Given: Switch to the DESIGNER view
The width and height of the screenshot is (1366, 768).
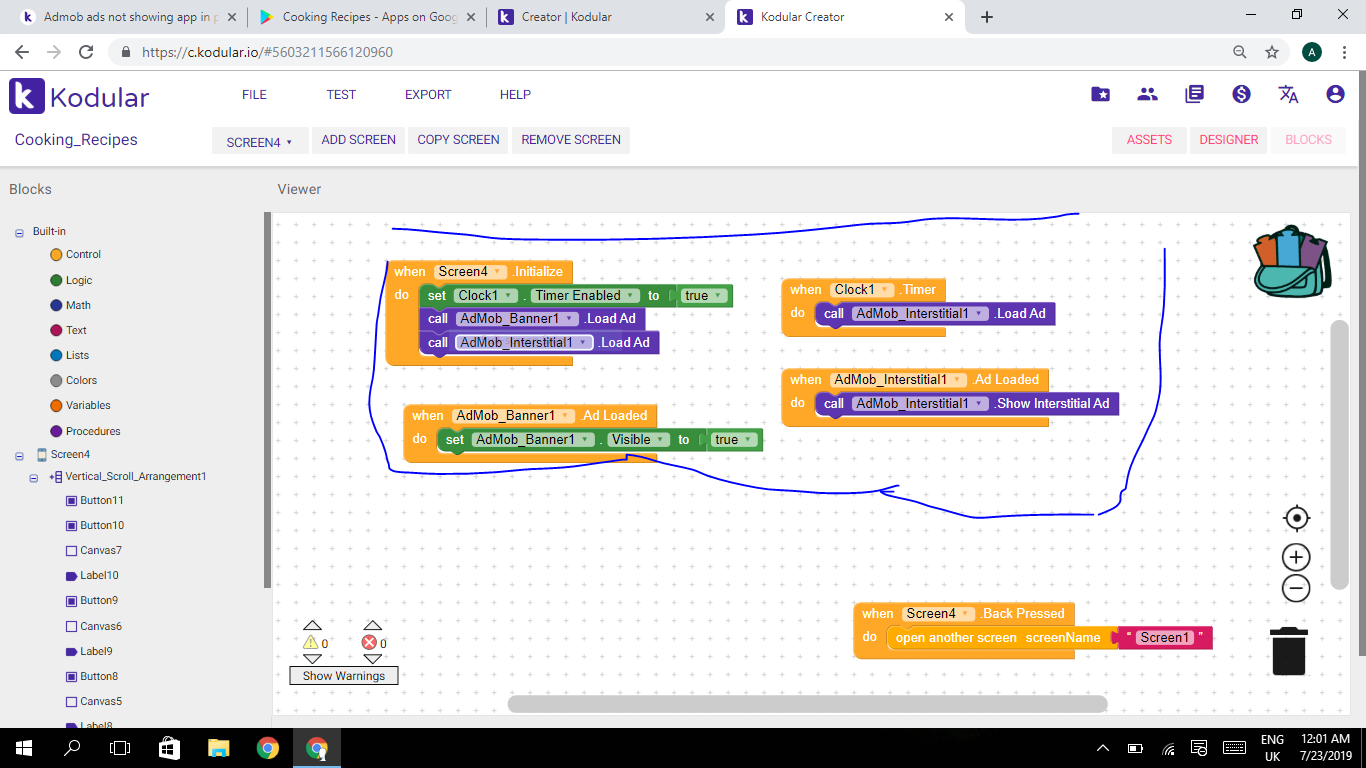Looking at the screenshot, I should coord(1229,140).
